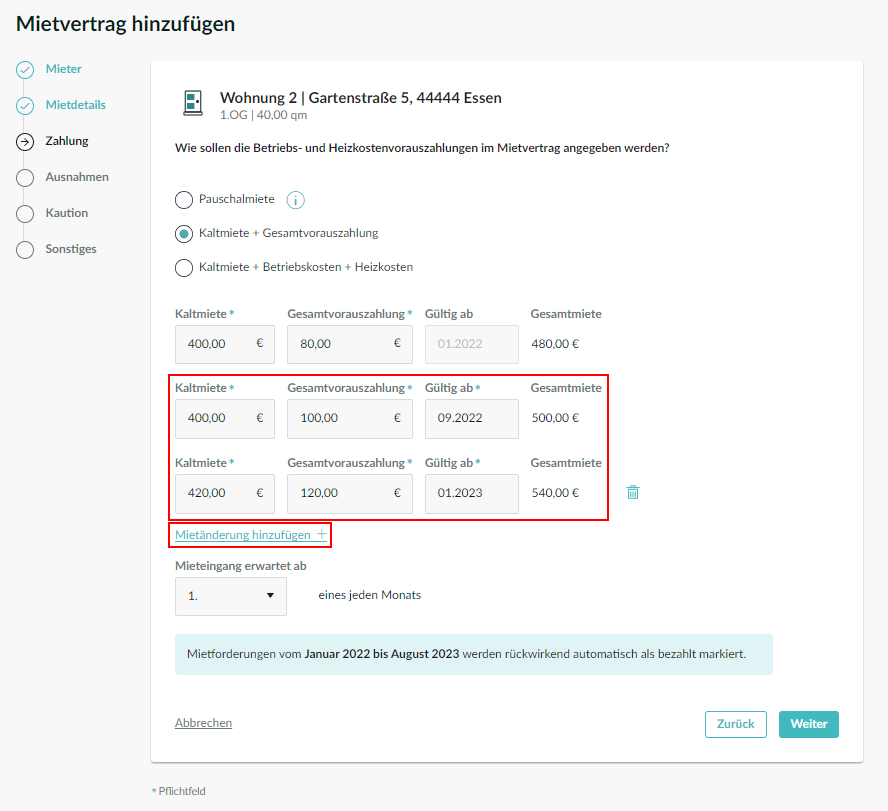The width and height of the screenshot is (888, 811).
Task: Click the Zurück button
Action: (x=736, y=724)
